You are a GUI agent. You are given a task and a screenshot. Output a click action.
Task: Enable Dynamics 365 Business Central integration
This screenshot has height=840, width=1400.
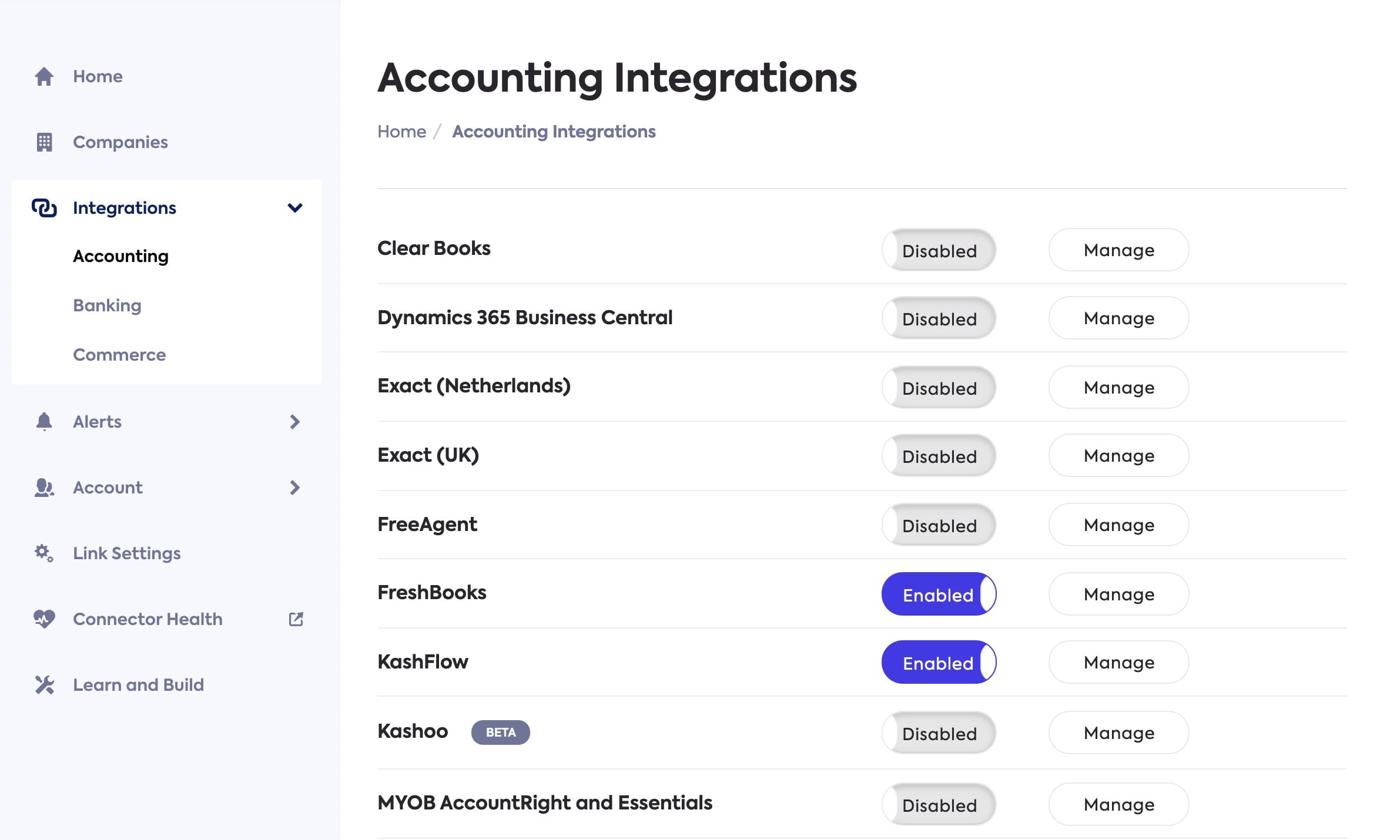click(x=939, y=318)
